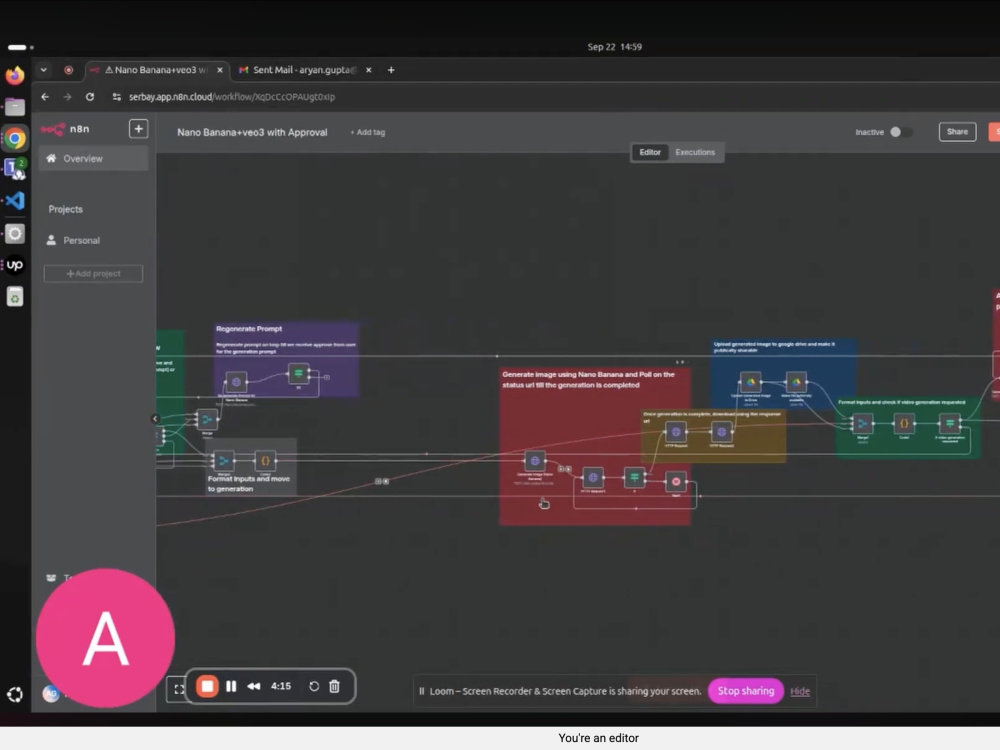Open the site information icon in the address bar
The image size is (1000, 750).
pos(116,97)
